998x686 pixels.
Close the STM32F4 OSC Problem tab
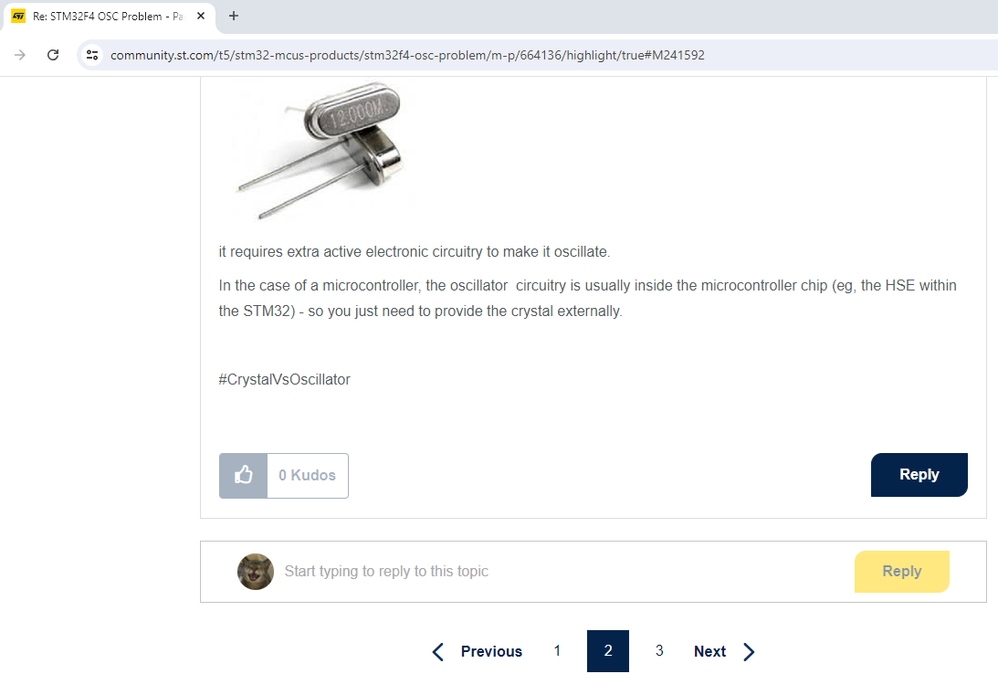coord(200,16)
